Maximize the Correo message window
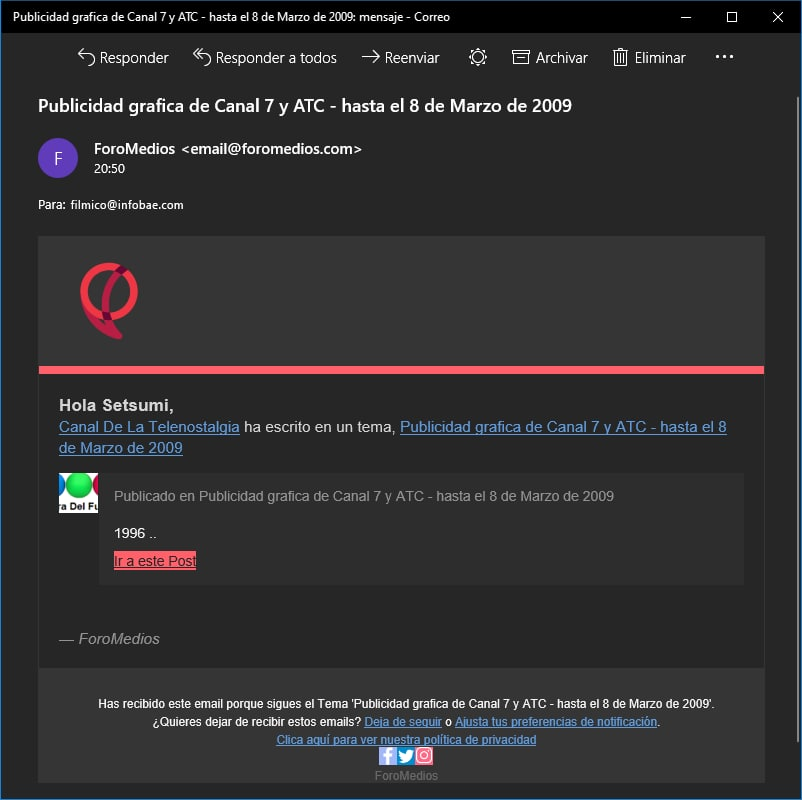This screenshot has width=802, height=800. pyautogui.click(x=732, y=17)
